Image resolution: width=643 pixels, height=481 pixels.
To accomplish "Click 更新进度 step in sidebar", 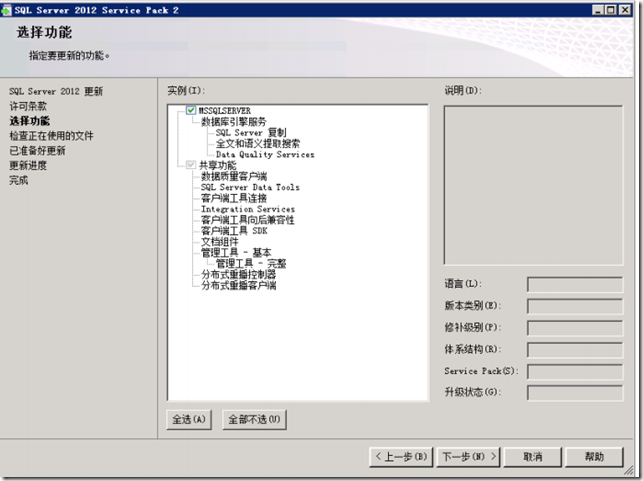I will pyautogui.click(x=28, y=165).
